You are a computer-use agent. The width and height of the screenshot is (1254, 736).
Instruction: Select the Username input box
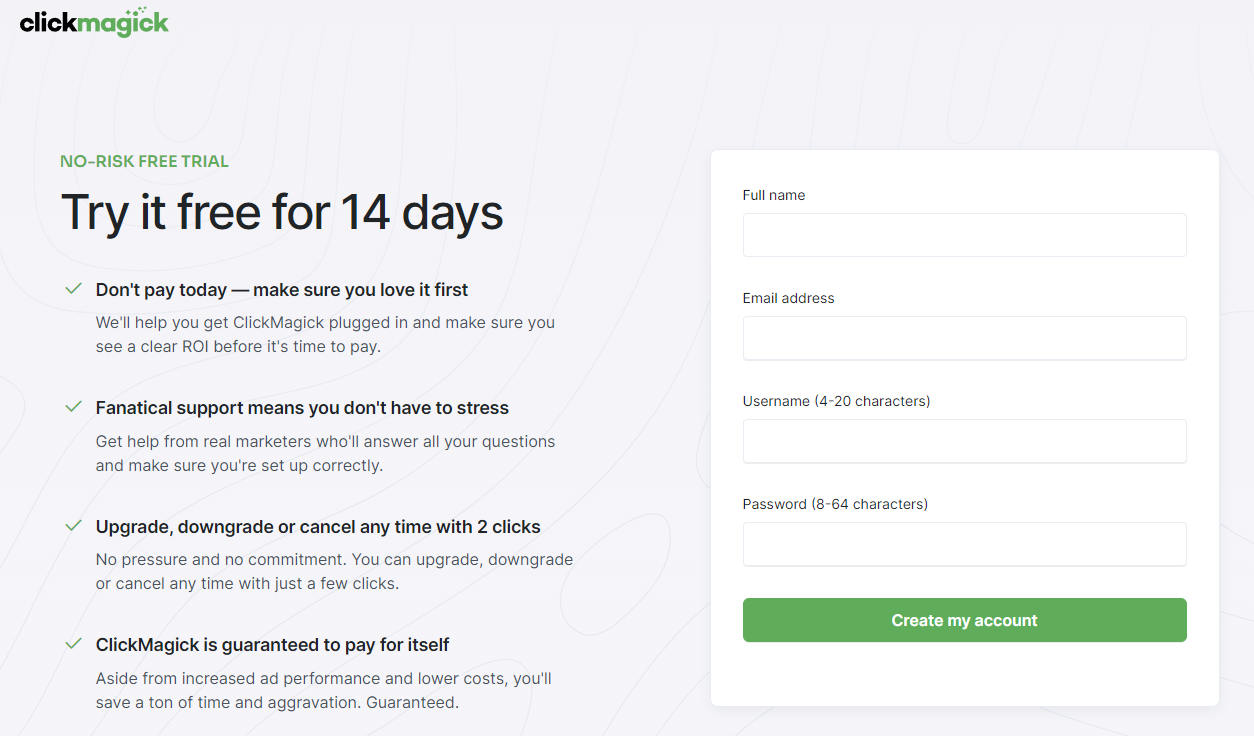tap(964, 441)
